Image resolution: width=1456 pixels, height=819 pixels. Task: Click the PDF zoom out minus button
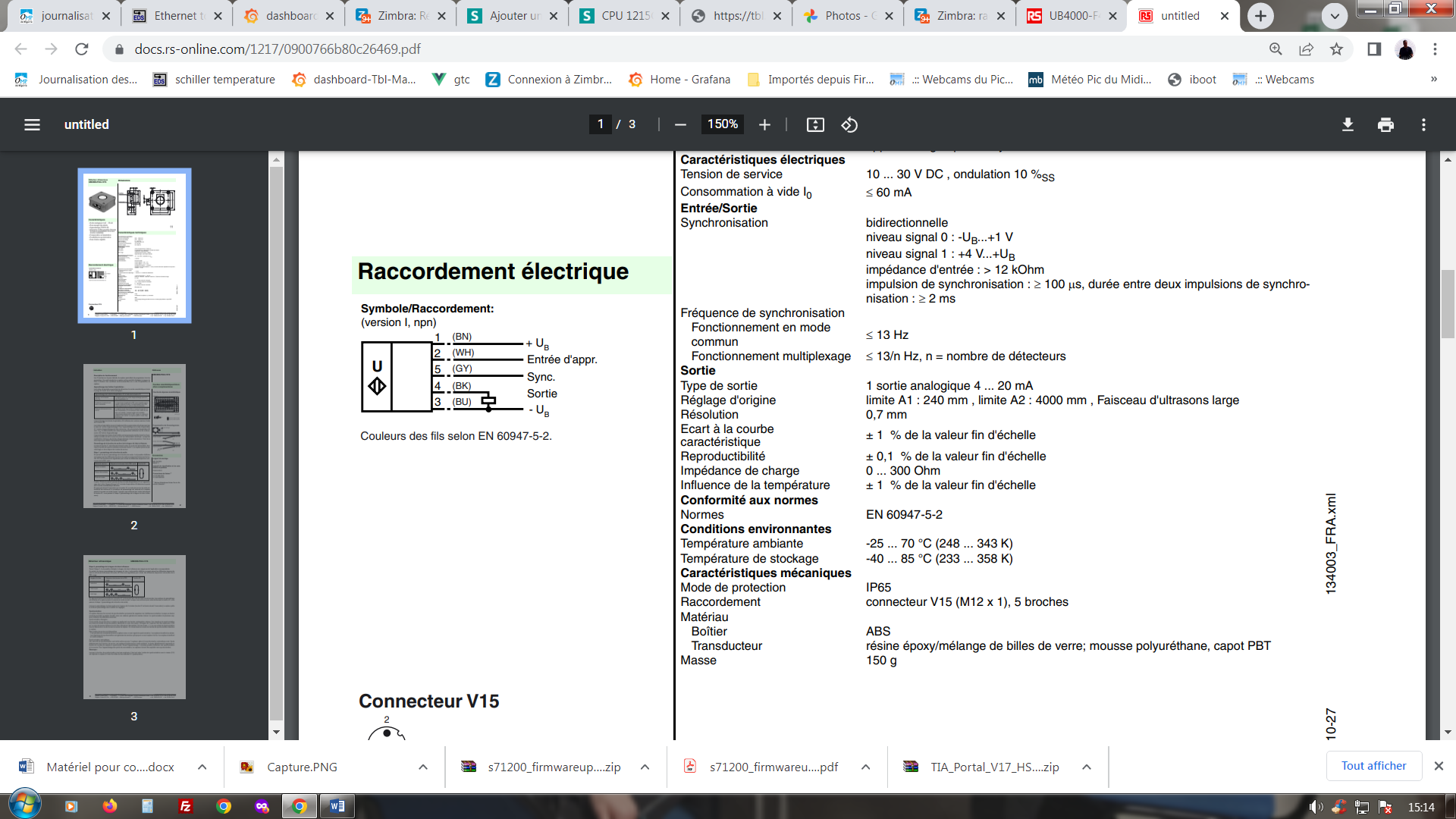[x=680, y=124]
